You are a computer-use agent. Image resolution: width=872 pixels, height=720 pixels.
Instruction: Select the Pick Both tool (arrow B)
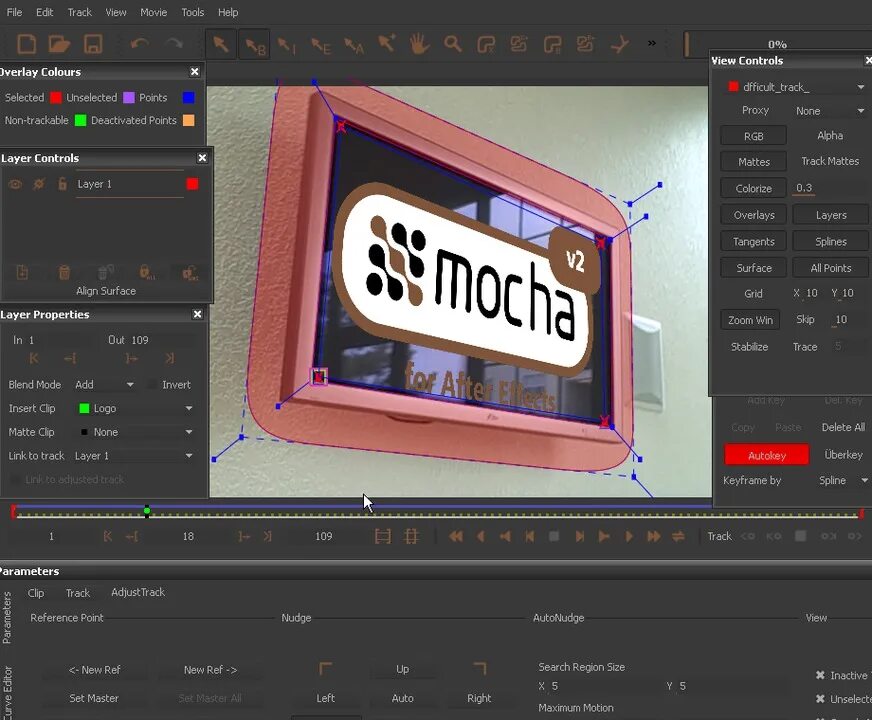(255, 45)
